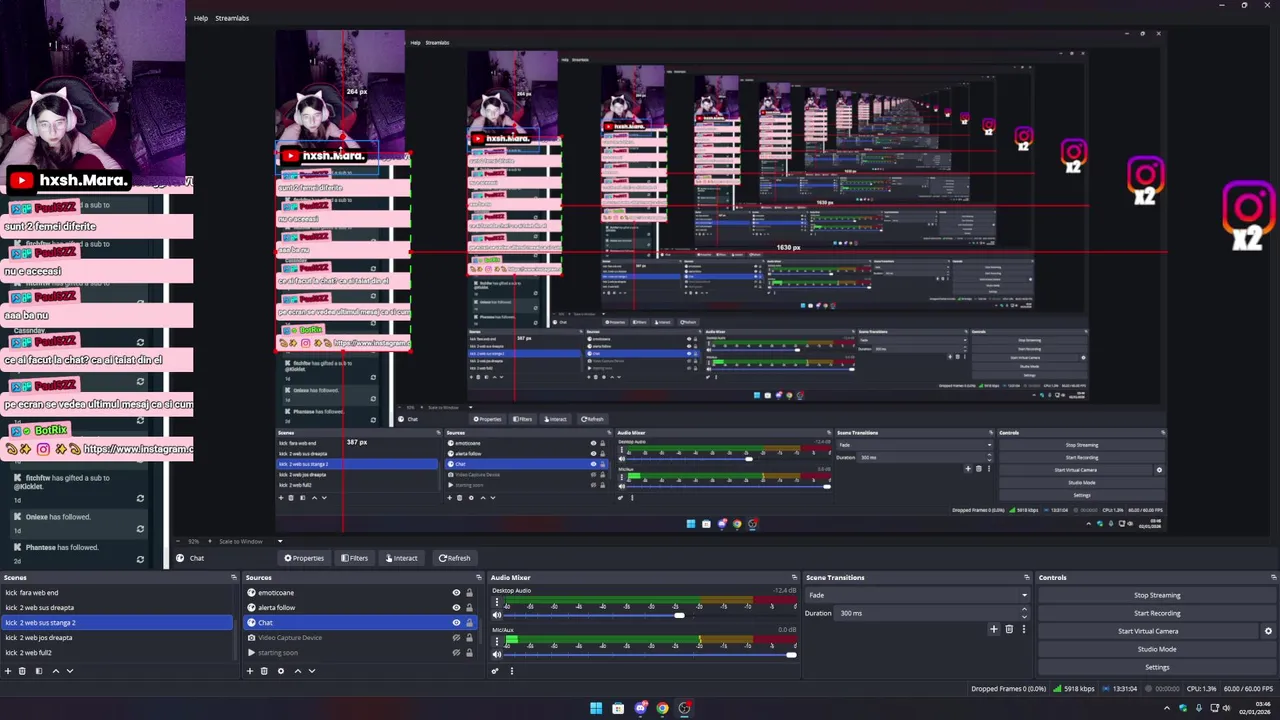Screen dimensions: 1280x720
Task: Open Audio Mixer menu dots at the bottom
Action: (512, 671)
